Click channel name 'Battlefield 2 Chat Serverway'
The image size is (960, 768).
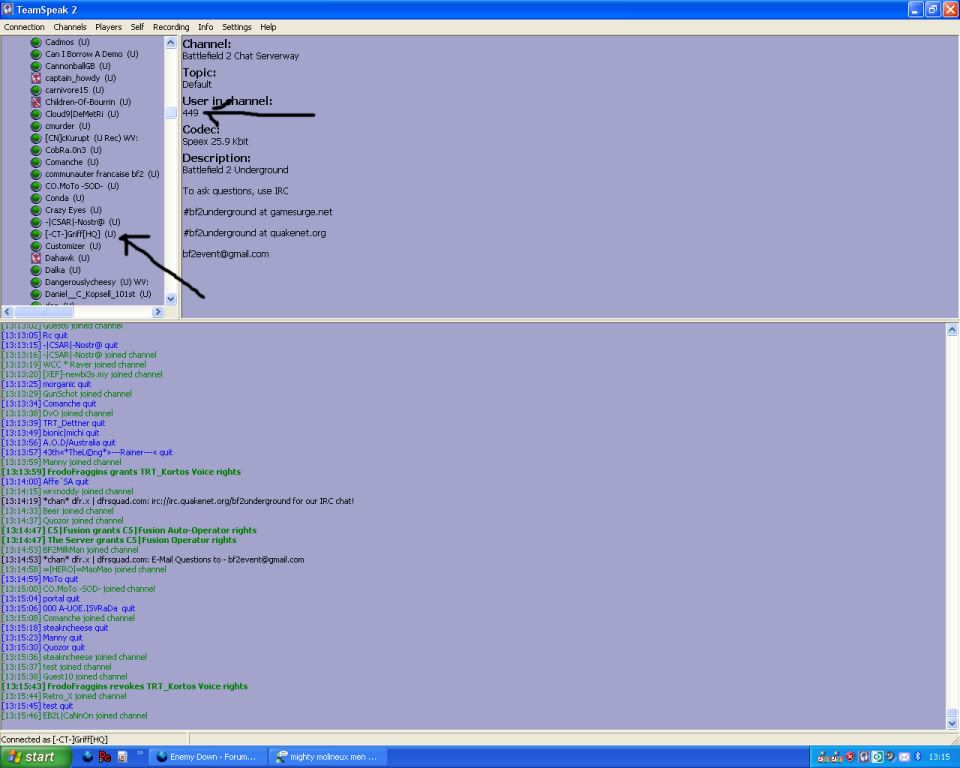tap(240, 56)
